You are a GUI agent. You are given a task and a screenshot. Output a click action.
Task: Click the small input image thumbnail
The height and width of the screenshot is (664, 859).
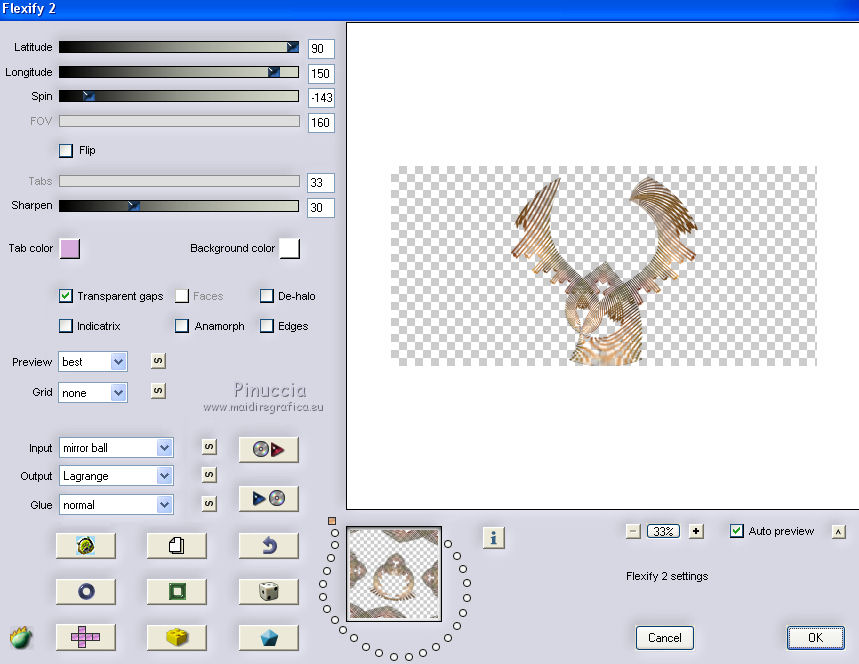394,574
